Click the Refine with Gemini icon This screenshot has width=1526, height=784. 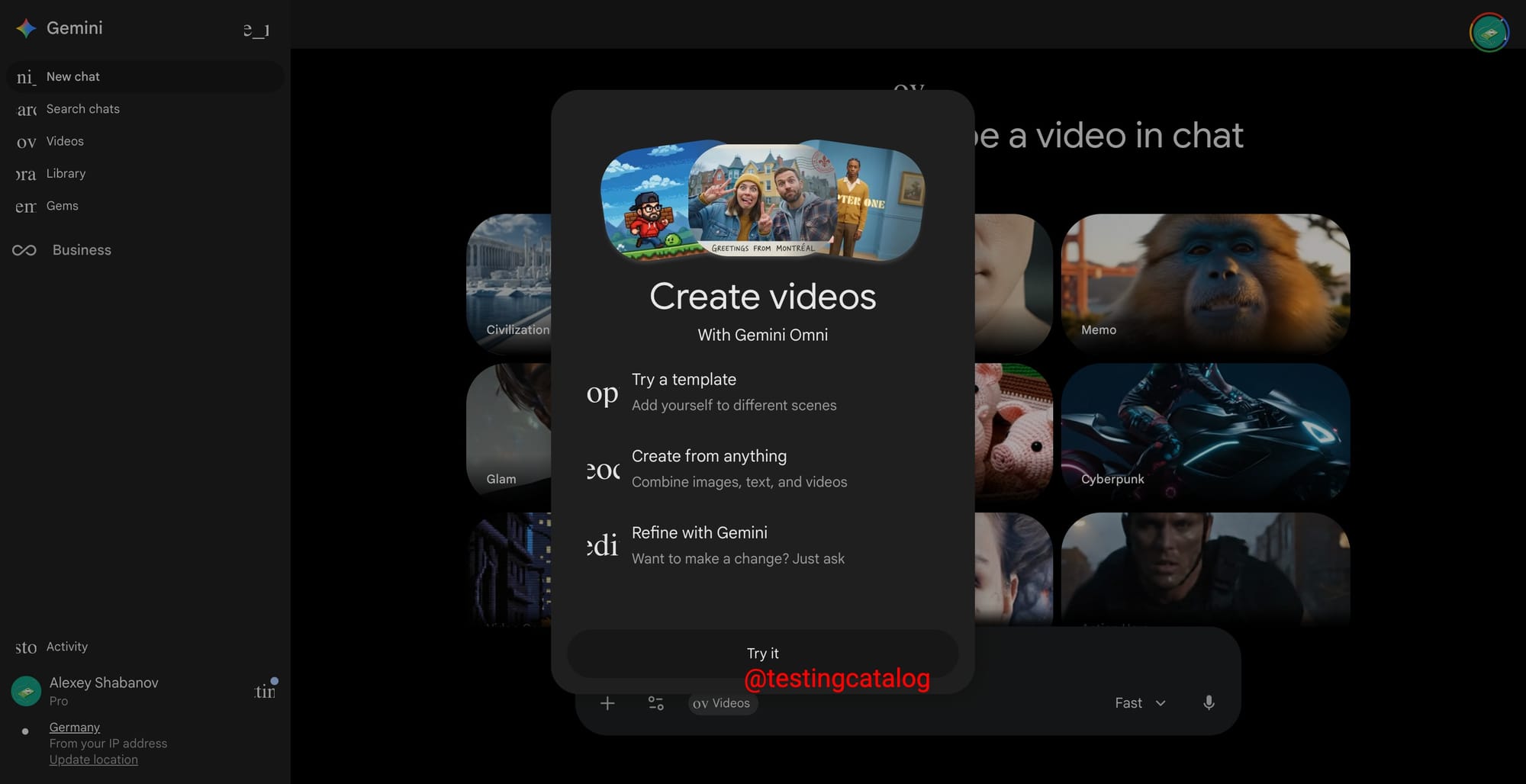pos(603,546)
